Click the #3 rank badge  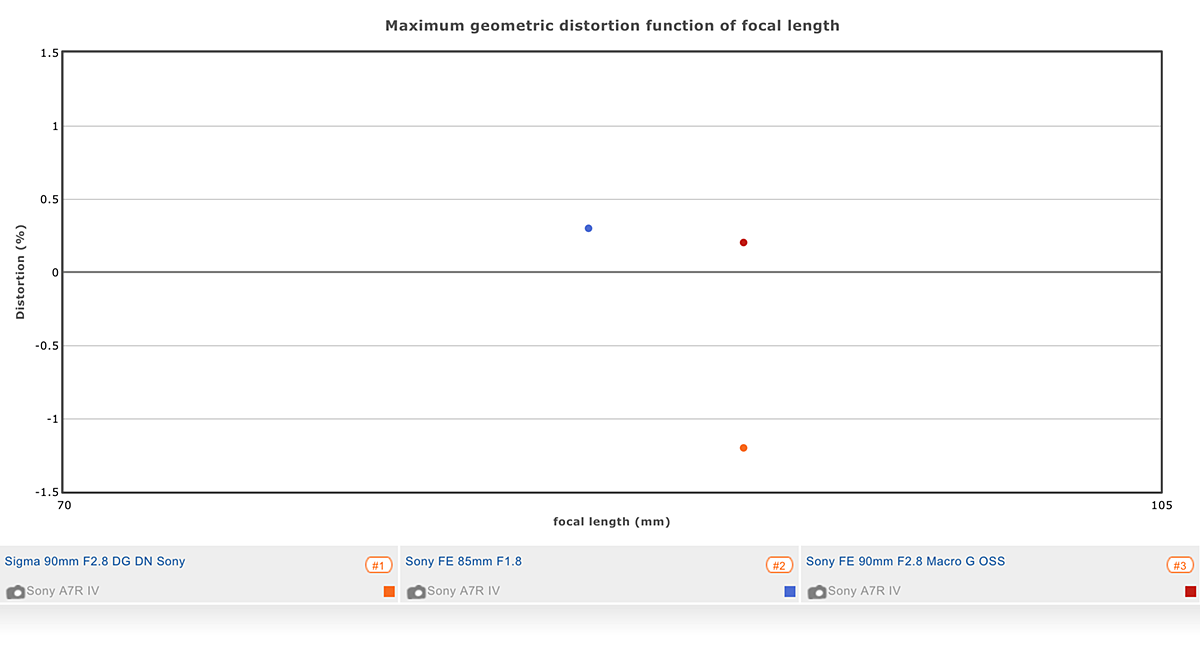coord(1180,566)
